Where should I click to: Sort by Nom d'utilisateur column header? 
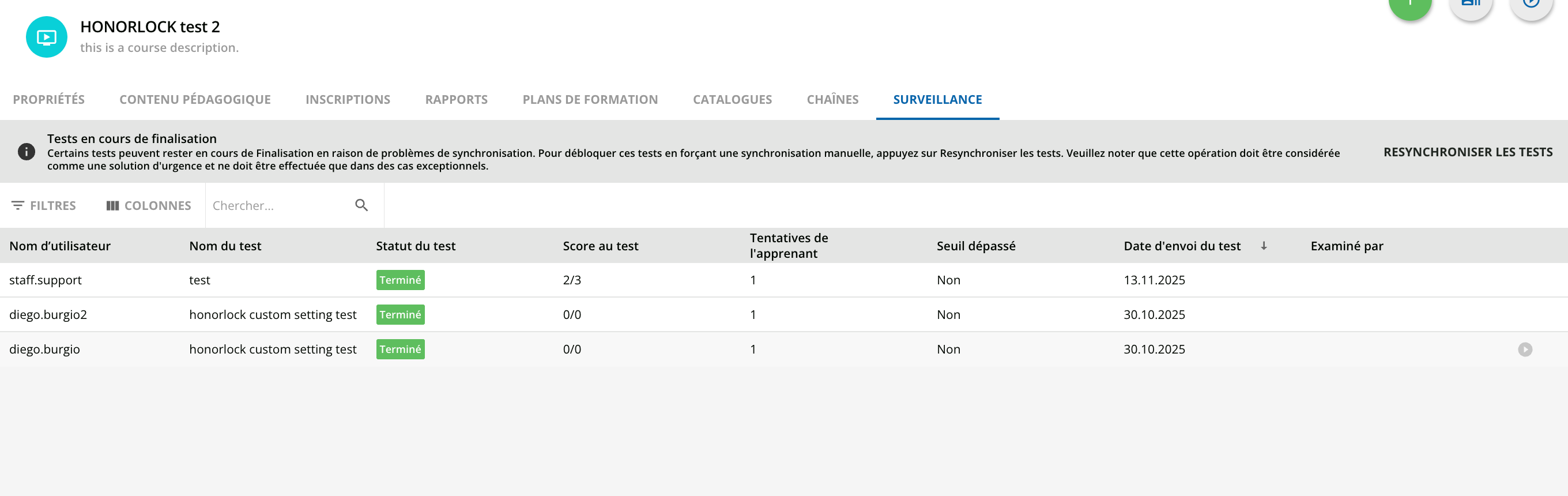[x=59, y=246]
